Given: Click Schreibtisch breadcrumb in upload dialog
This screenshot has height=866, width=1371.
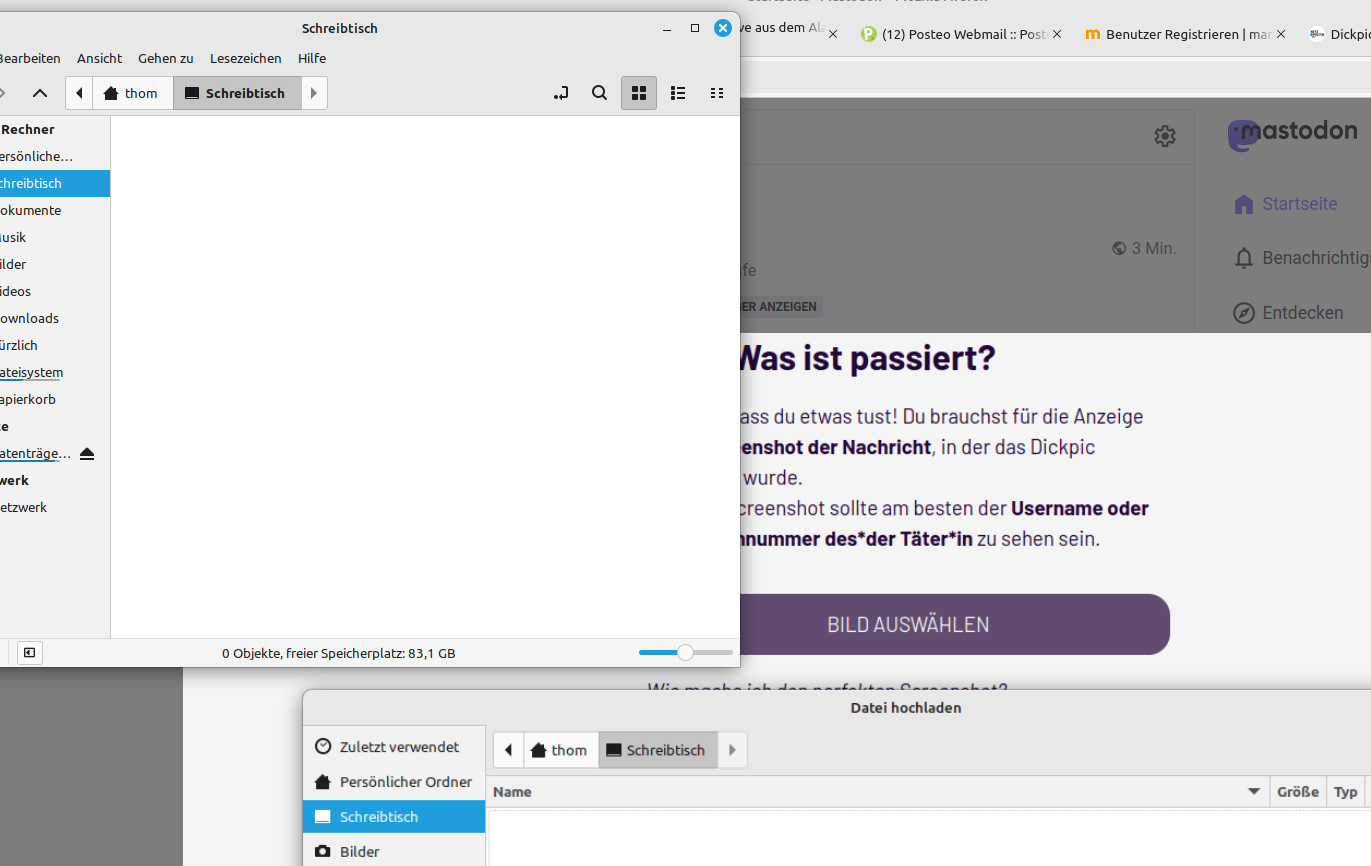Looking at the screenshot, I should 658,750.
